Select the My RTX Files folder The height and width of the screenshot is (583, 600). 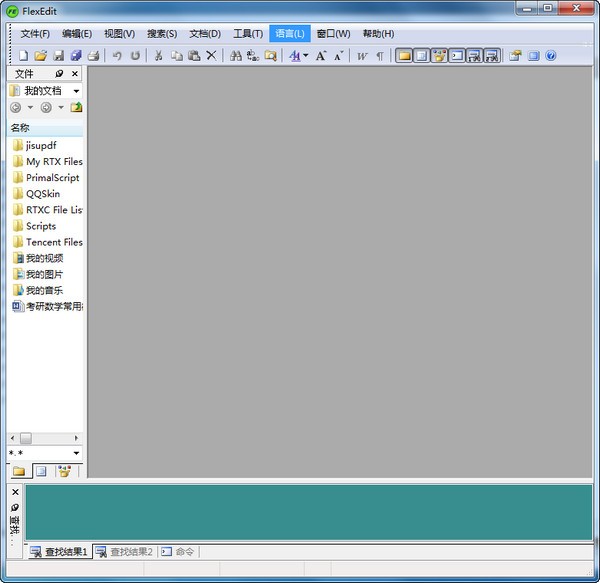47,161
